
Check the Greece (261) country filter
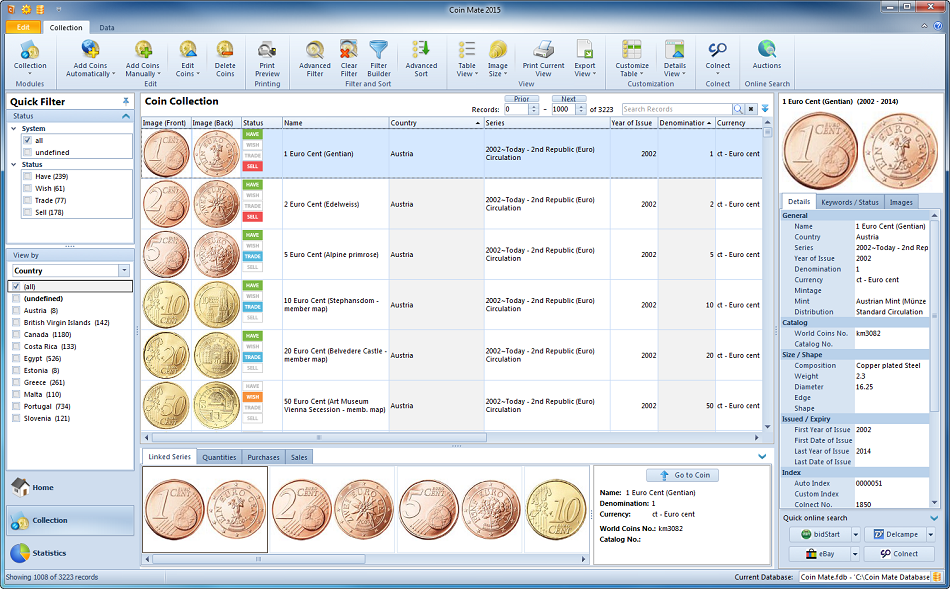16,382
